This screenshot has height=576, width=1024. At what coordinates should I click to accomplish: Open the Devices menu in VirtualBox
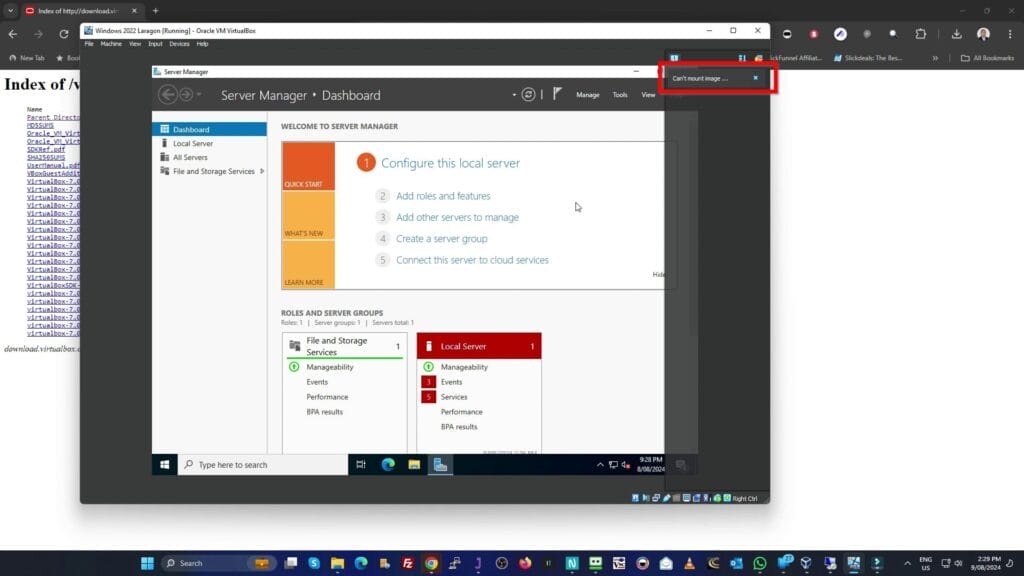[x=180, y=43]
